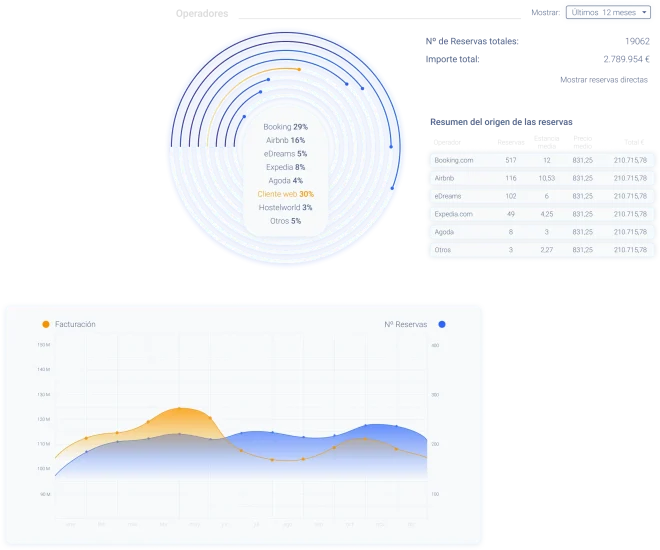660x550 pixels.
Task: Click the 517 cell in Booking.com row
Action: (510, 160)
